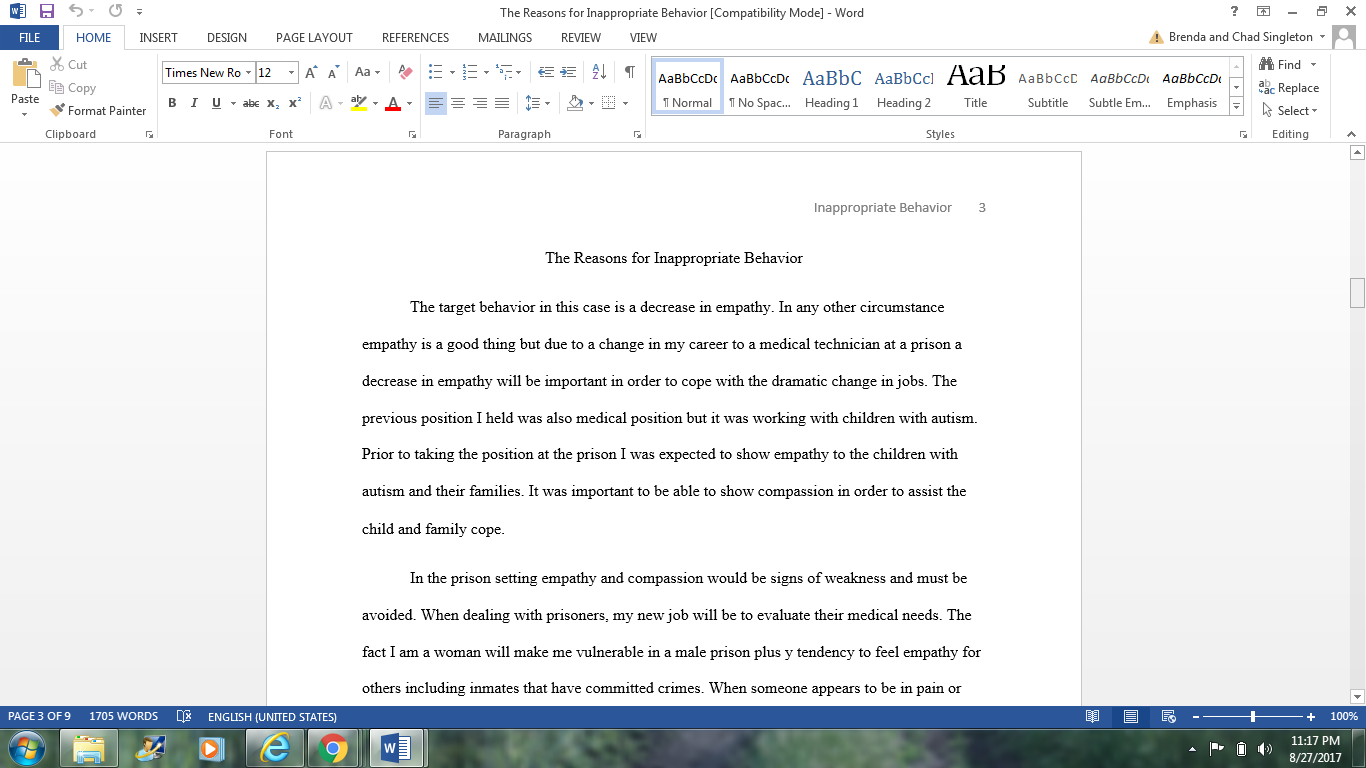Click the word count in status bar
The height and width of the screenshot is (768, 1366).
click(x=123, y=717)
